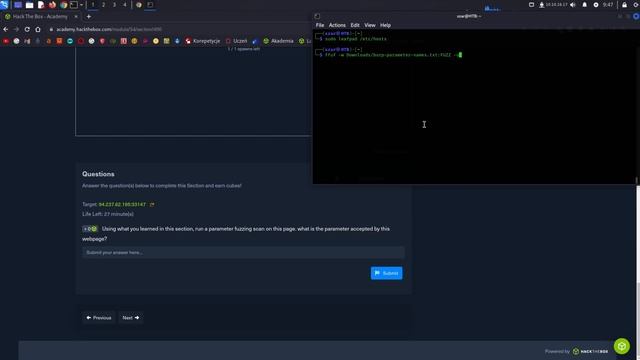Screen dimensions: 640x360
Task: Open a new browser tab
Action: pos(89,17)
